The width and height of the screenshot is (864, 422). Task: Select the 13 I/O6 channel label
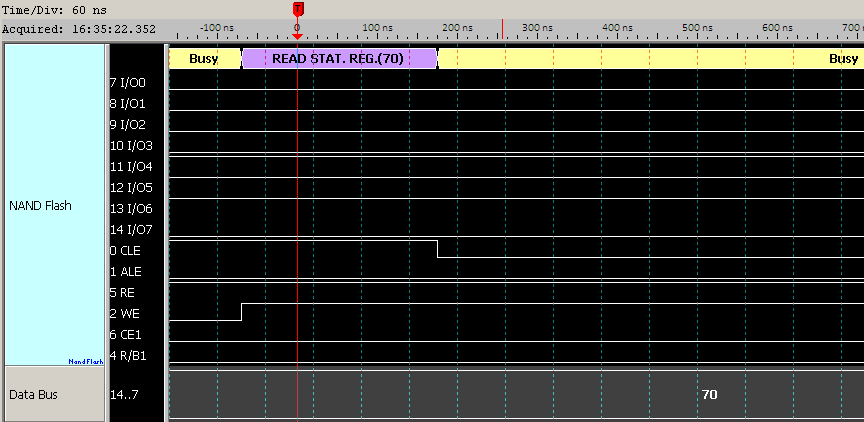pos(131,209)
